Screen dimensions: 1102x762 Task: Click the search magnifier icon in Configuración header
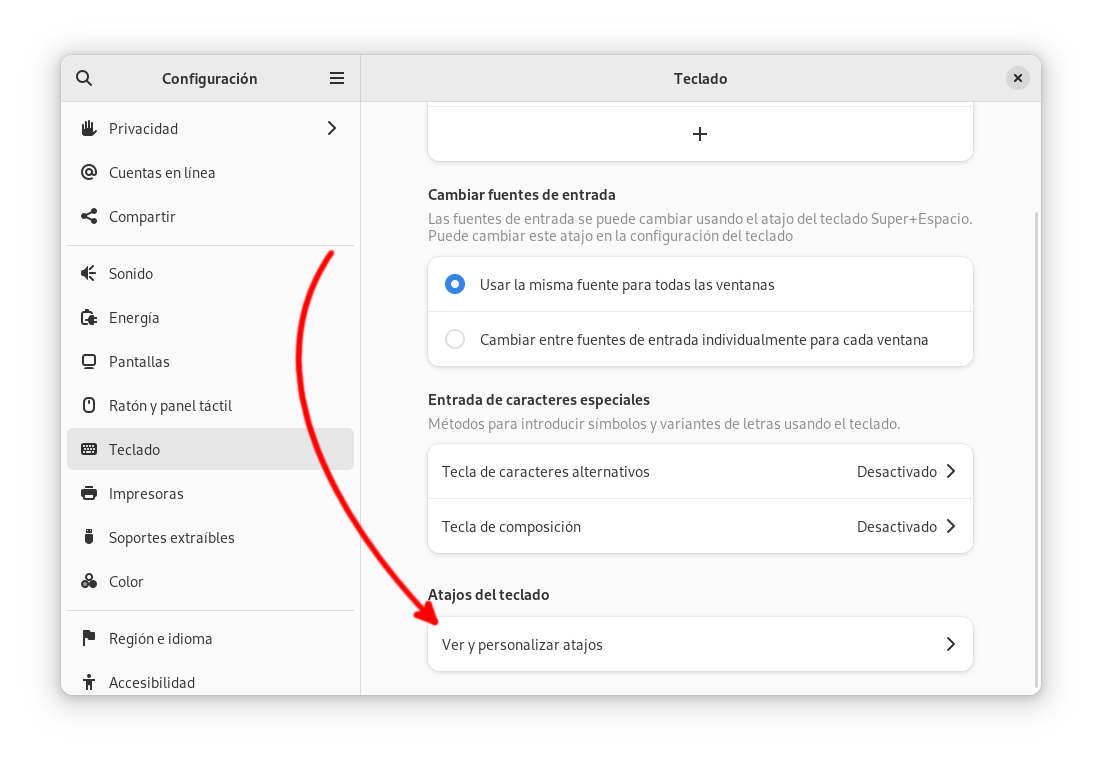click(84, 78)
